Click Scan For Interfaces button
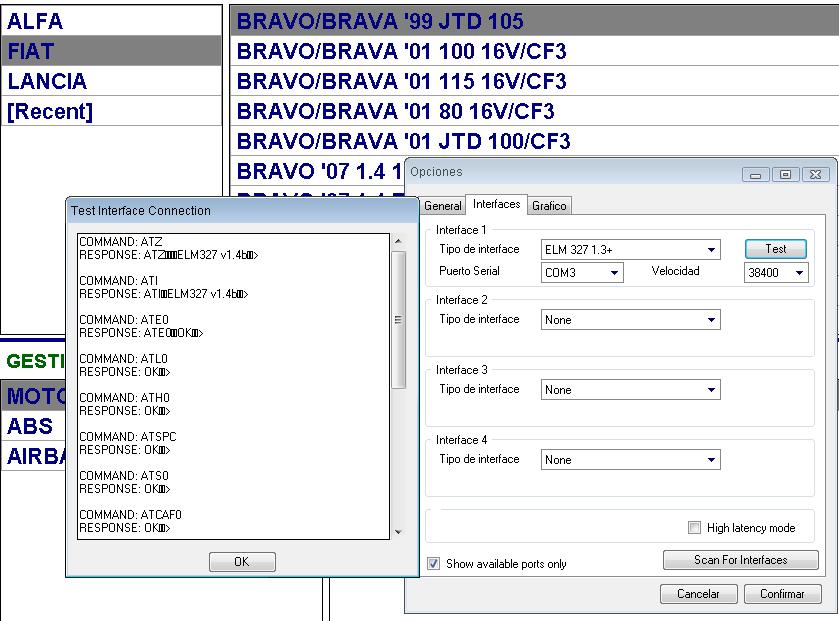Viewport: 839px width, 621px height. click(741, 560)
